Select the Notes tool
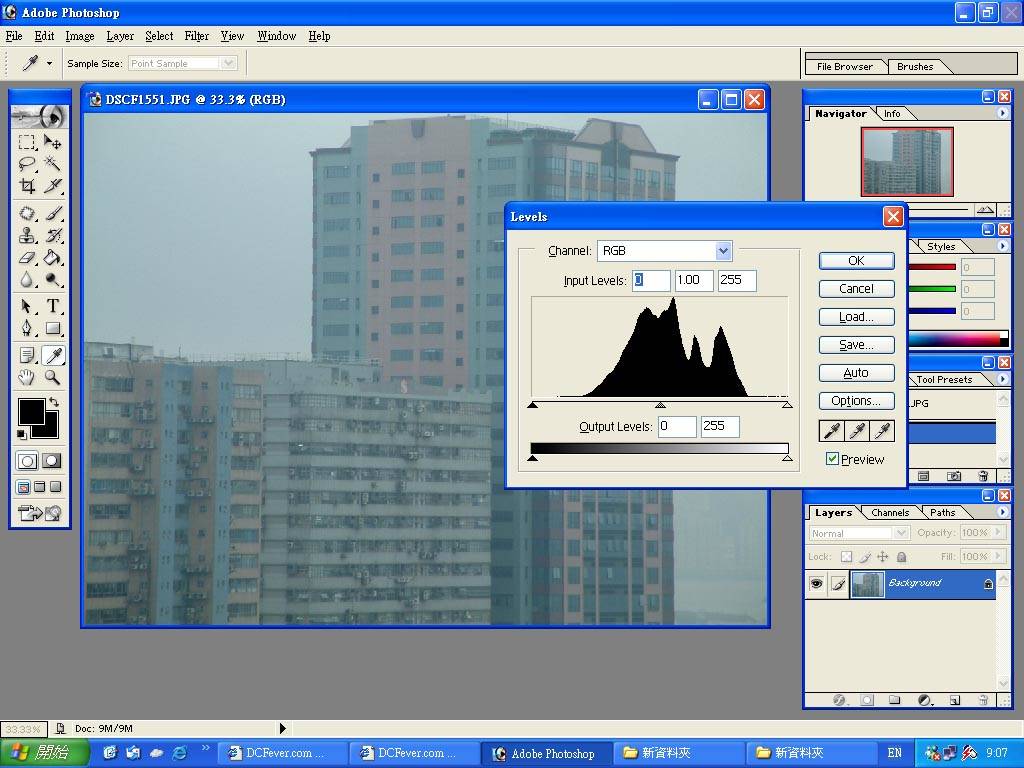Viewport: 1024px width, 768px height. click(x=27, y=355)
